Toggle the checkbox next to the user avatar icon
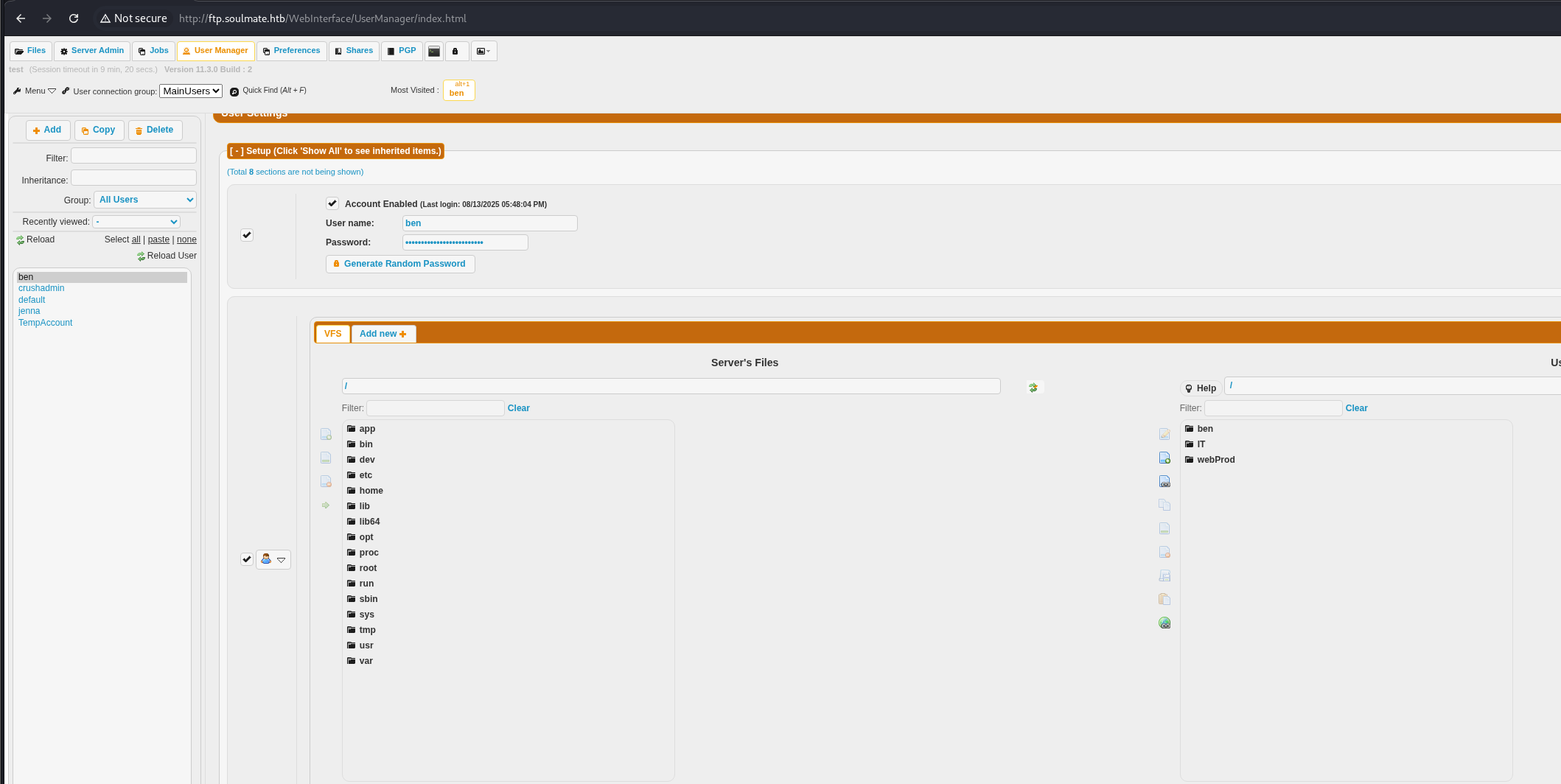1561x784 pixels. click(x=246, y=559)
